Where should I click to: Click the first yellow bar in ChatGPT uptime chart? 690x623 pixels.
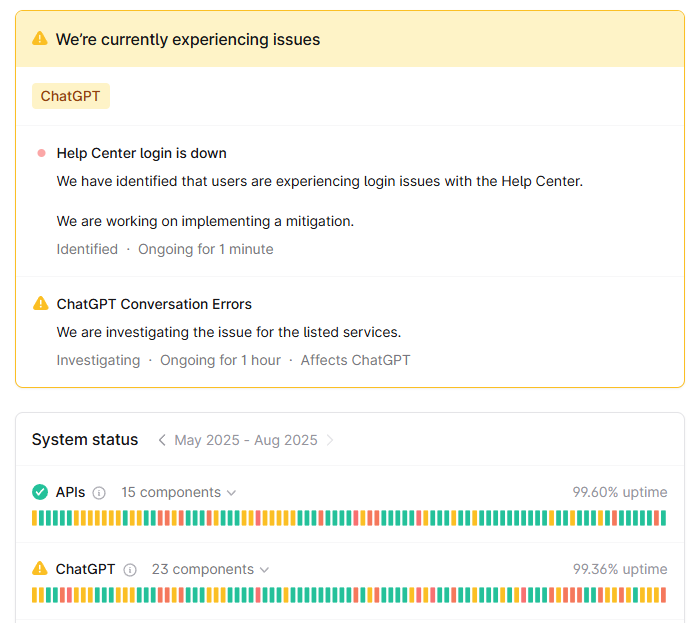tap(35, 595)
